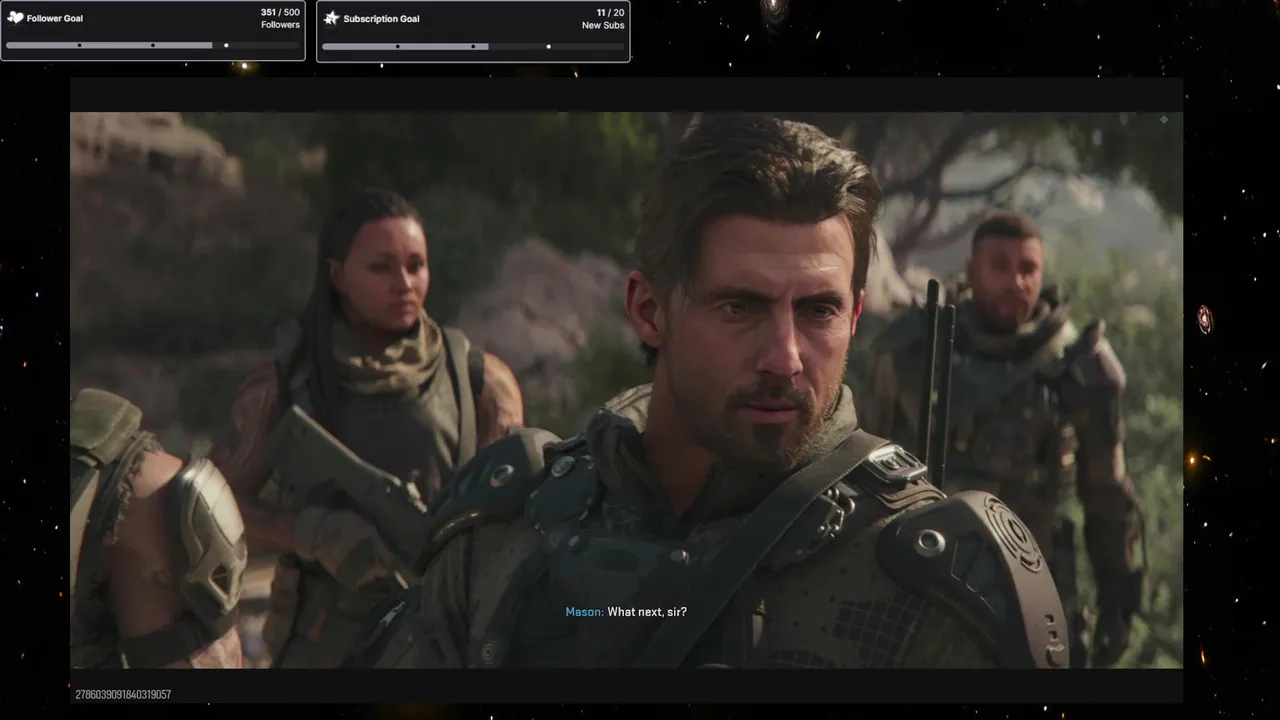Click the "New Subs" label
The width and height of the screenshot is (1280, 720).
pos(603,26)
